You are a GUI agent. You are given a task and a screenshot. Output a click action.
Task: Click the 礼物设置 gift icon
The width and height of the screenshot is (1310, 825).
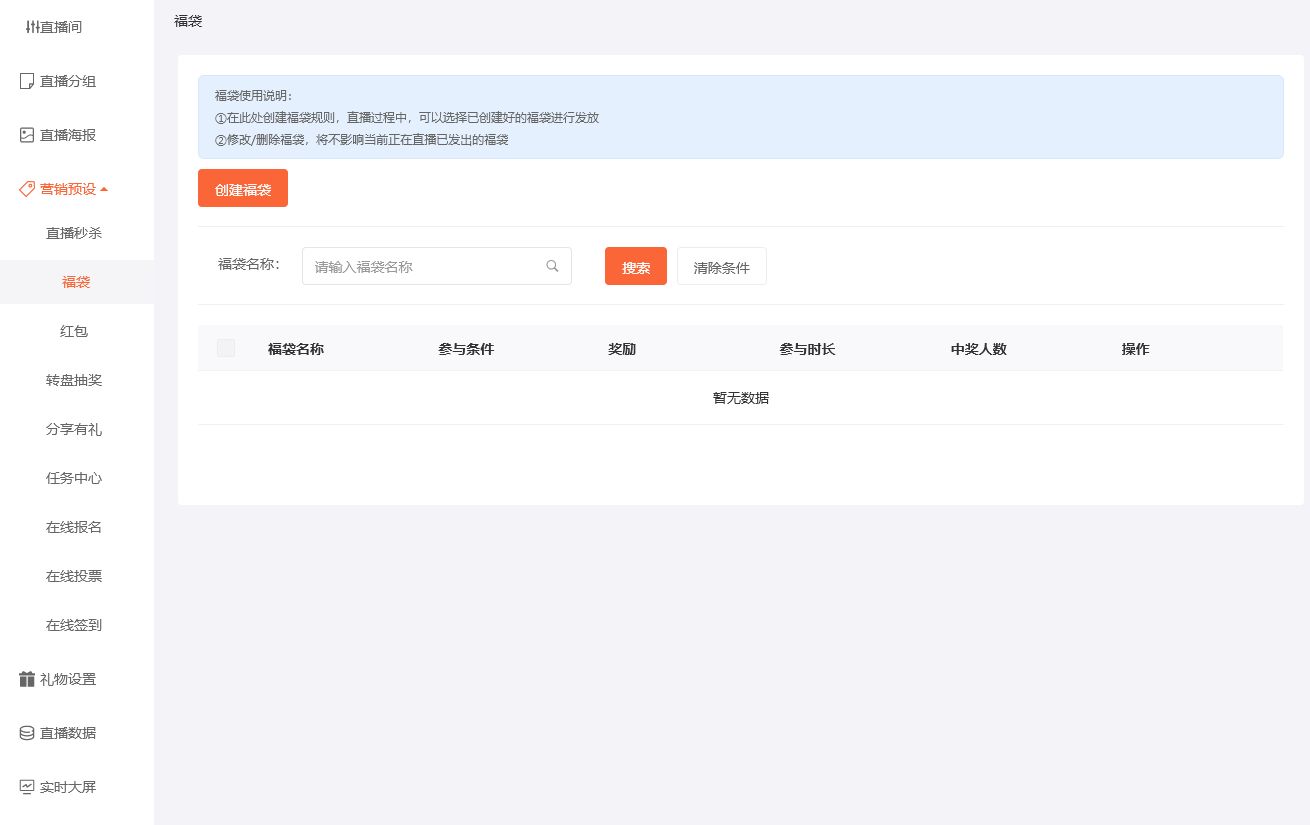(27, 679)
